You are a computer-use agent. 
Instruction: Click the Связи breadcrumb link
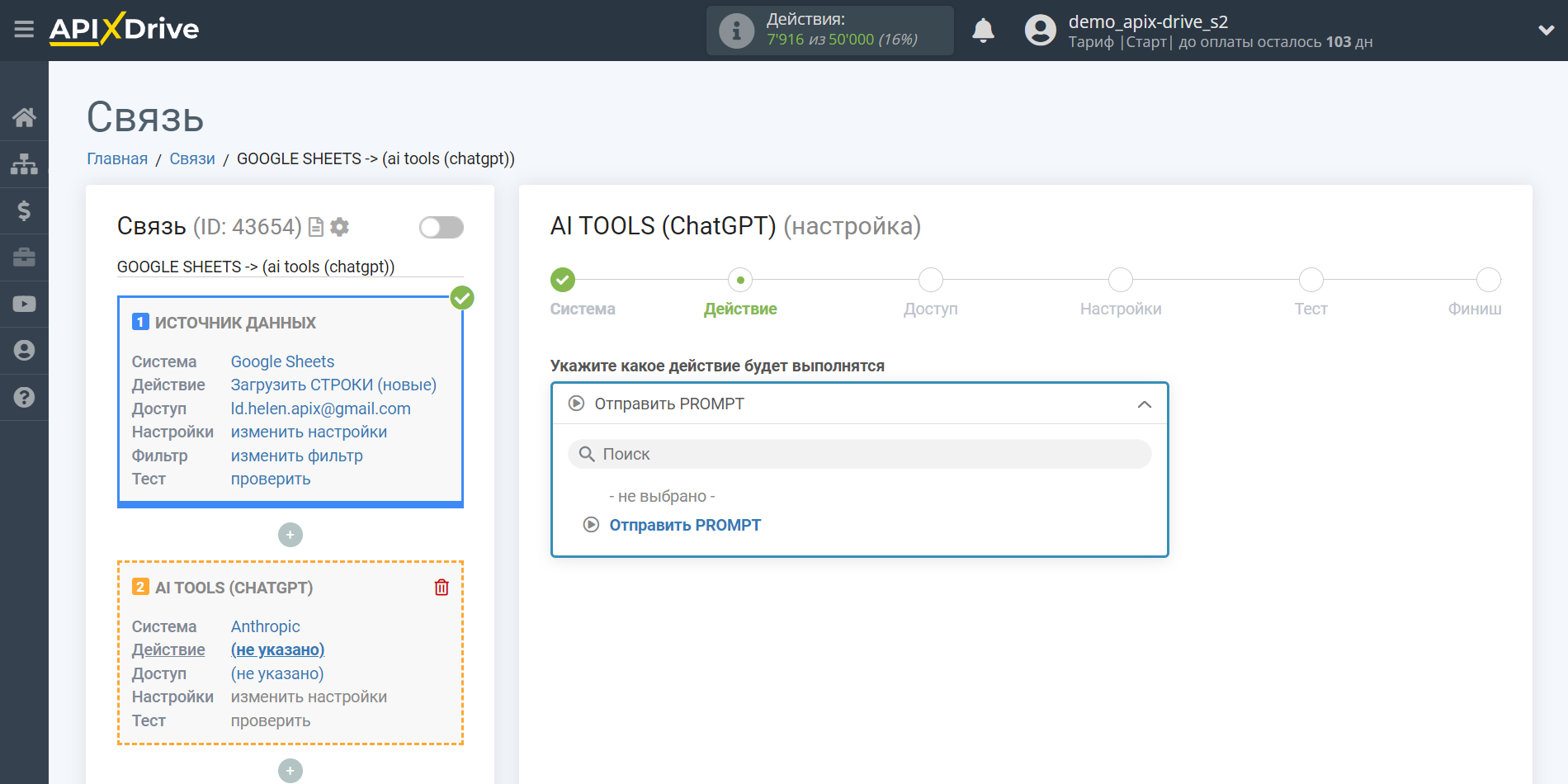192,158
